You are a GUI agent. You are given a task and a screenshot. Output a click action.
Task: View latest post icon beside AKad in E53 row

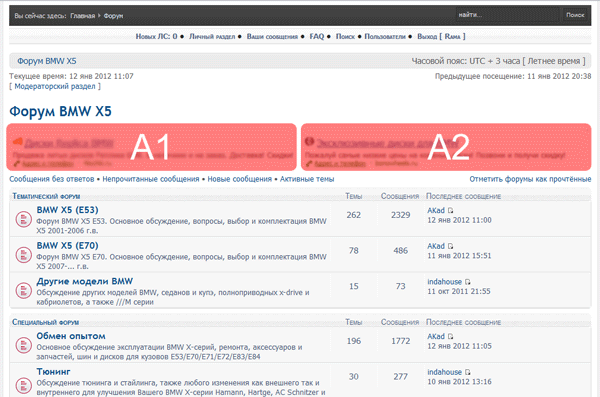pos(450,211)
